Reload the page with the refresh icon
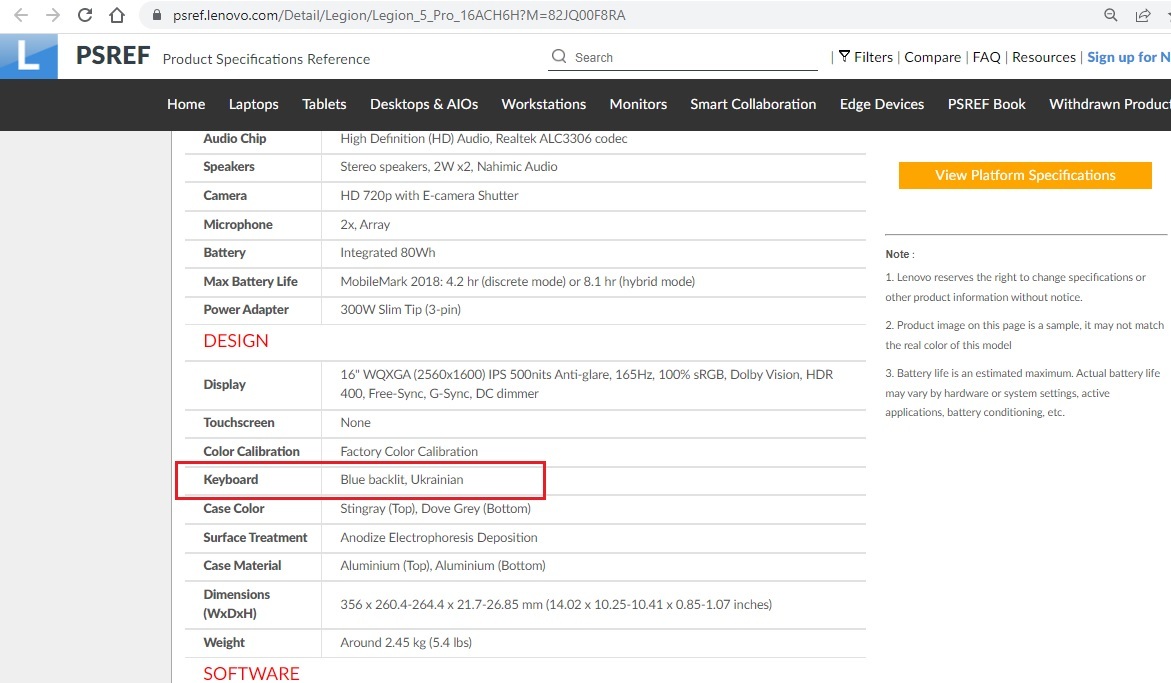 (x=85, y=15)
